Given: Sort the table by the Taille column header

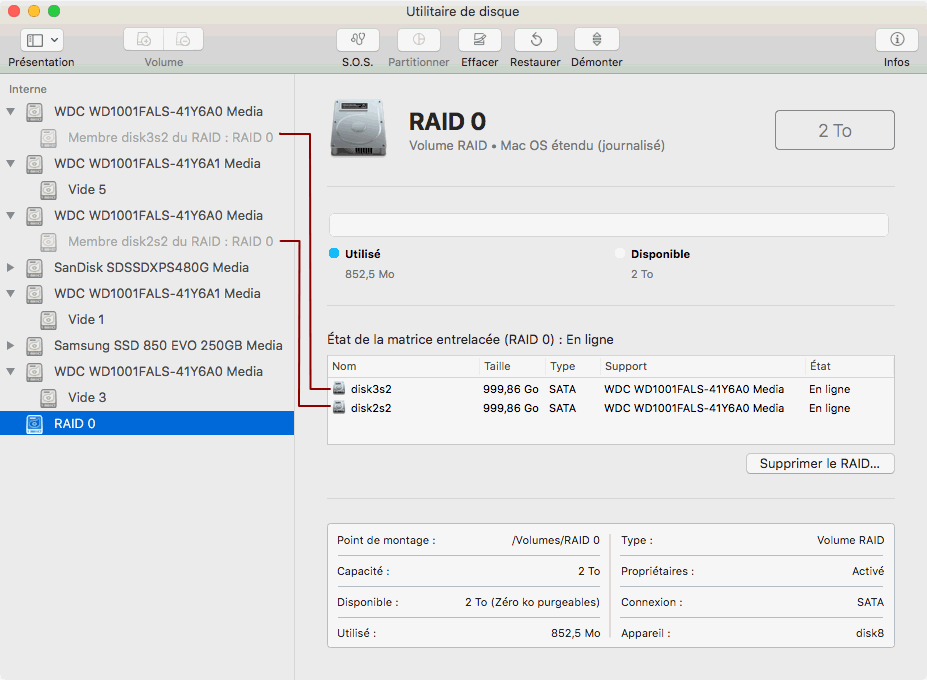Looking at the screenshot, I should (x=512, y=366).
